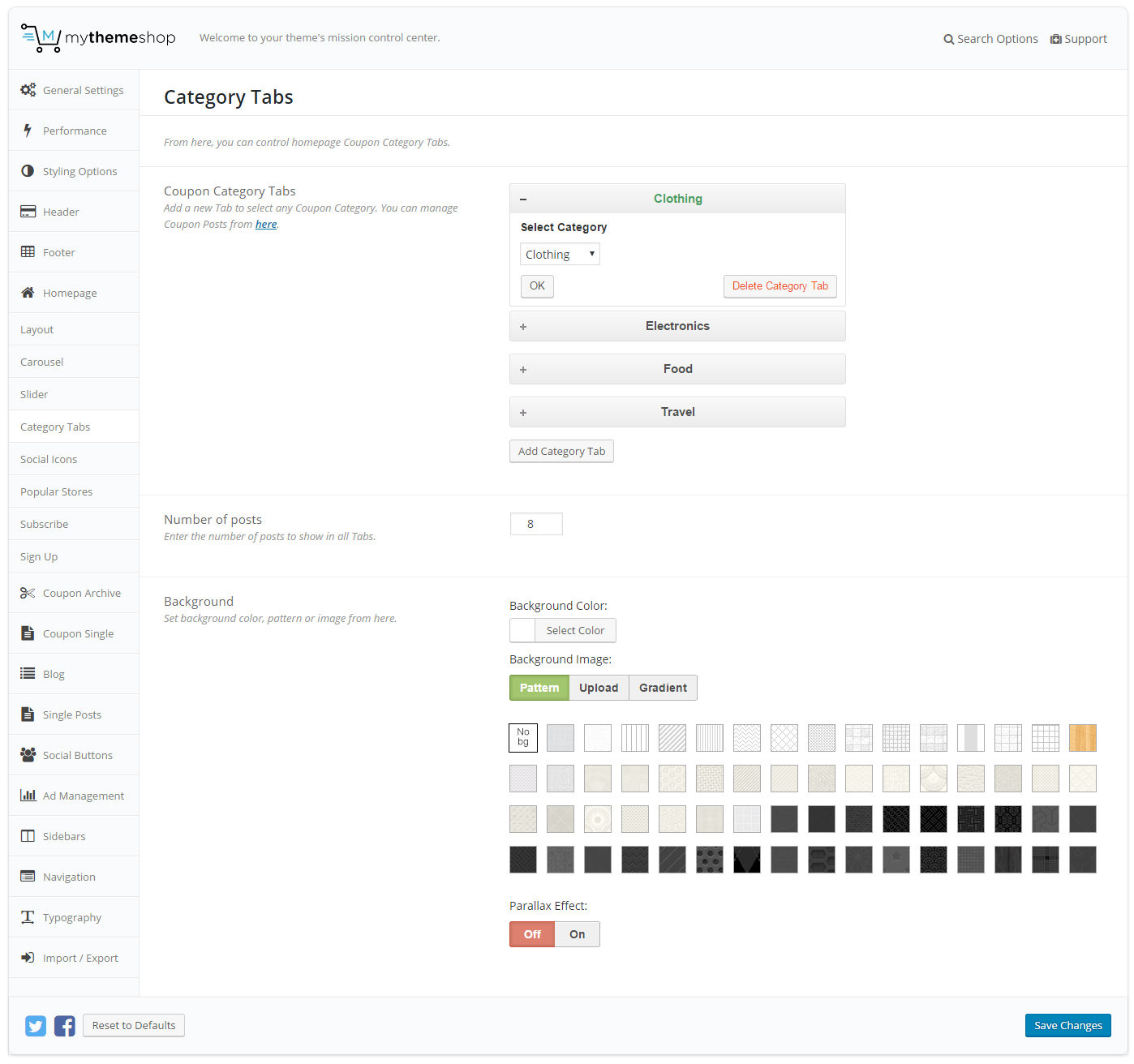Viewport: 1134px width, 1064px height.
Task: Click the Twitter icon in footer
Action: pos(36,1026)
